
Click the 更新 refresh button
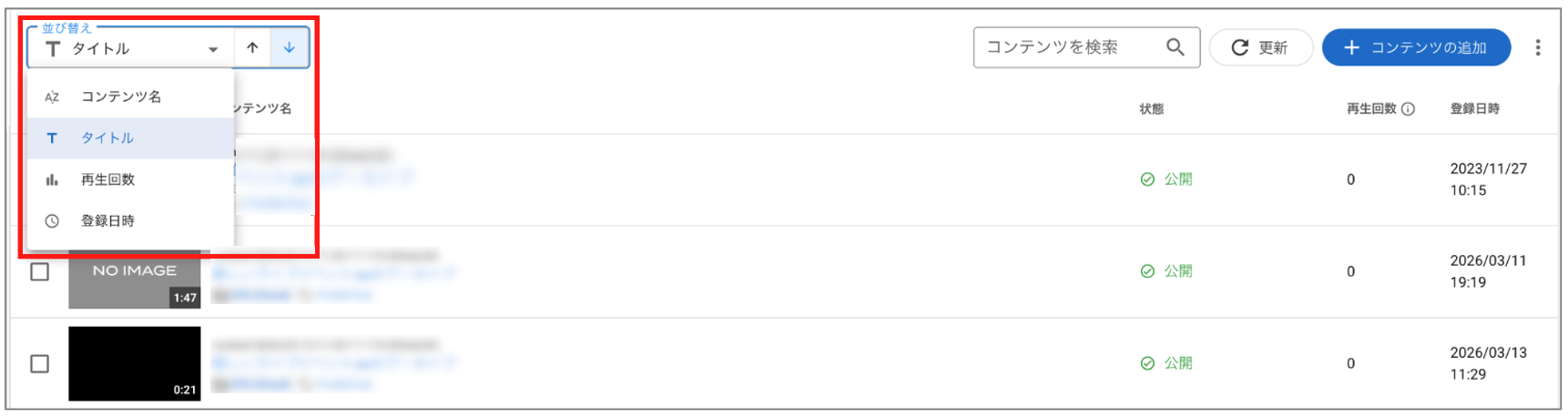point(1260,47)
